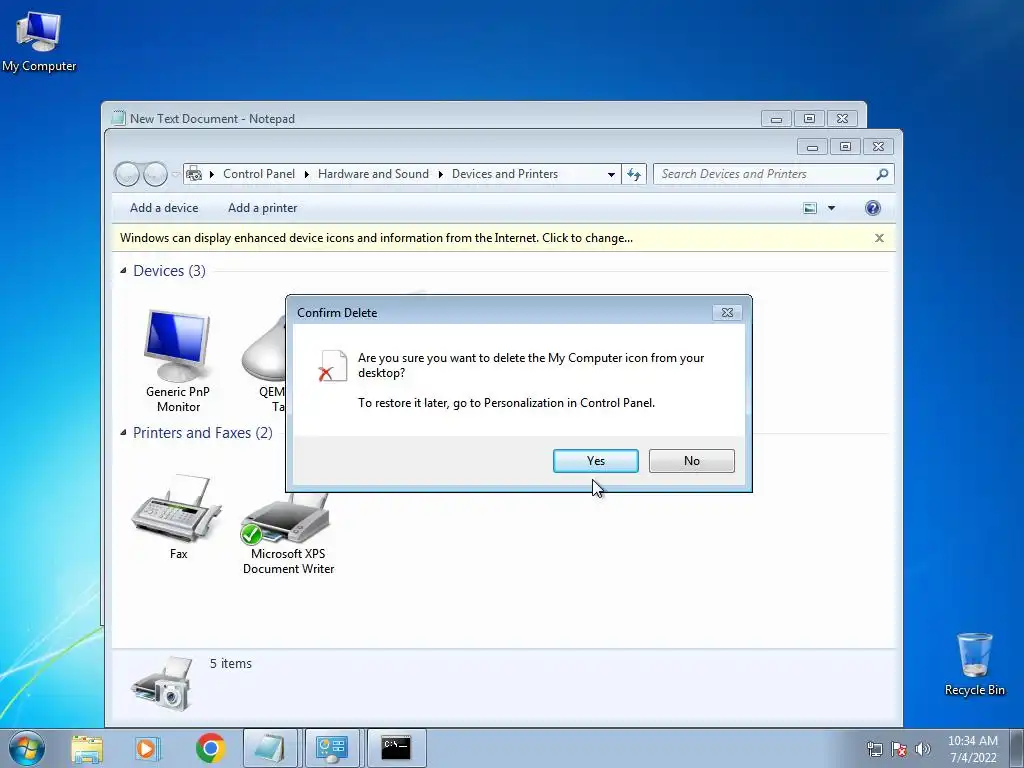Open My Computer desktop icon
Viewport: 1024px width, 768px height.
pos(39,41)
